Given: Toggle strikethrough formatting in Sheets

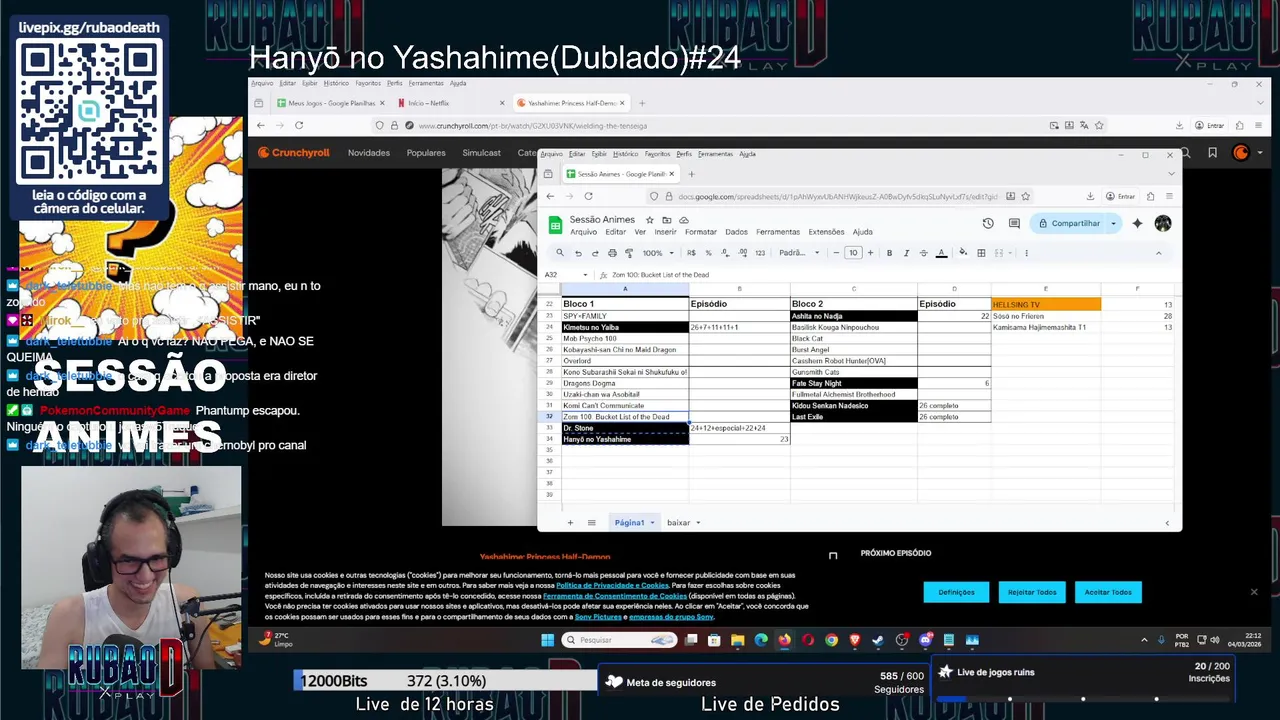Looking at the screenshot, I should coord(923,253).
